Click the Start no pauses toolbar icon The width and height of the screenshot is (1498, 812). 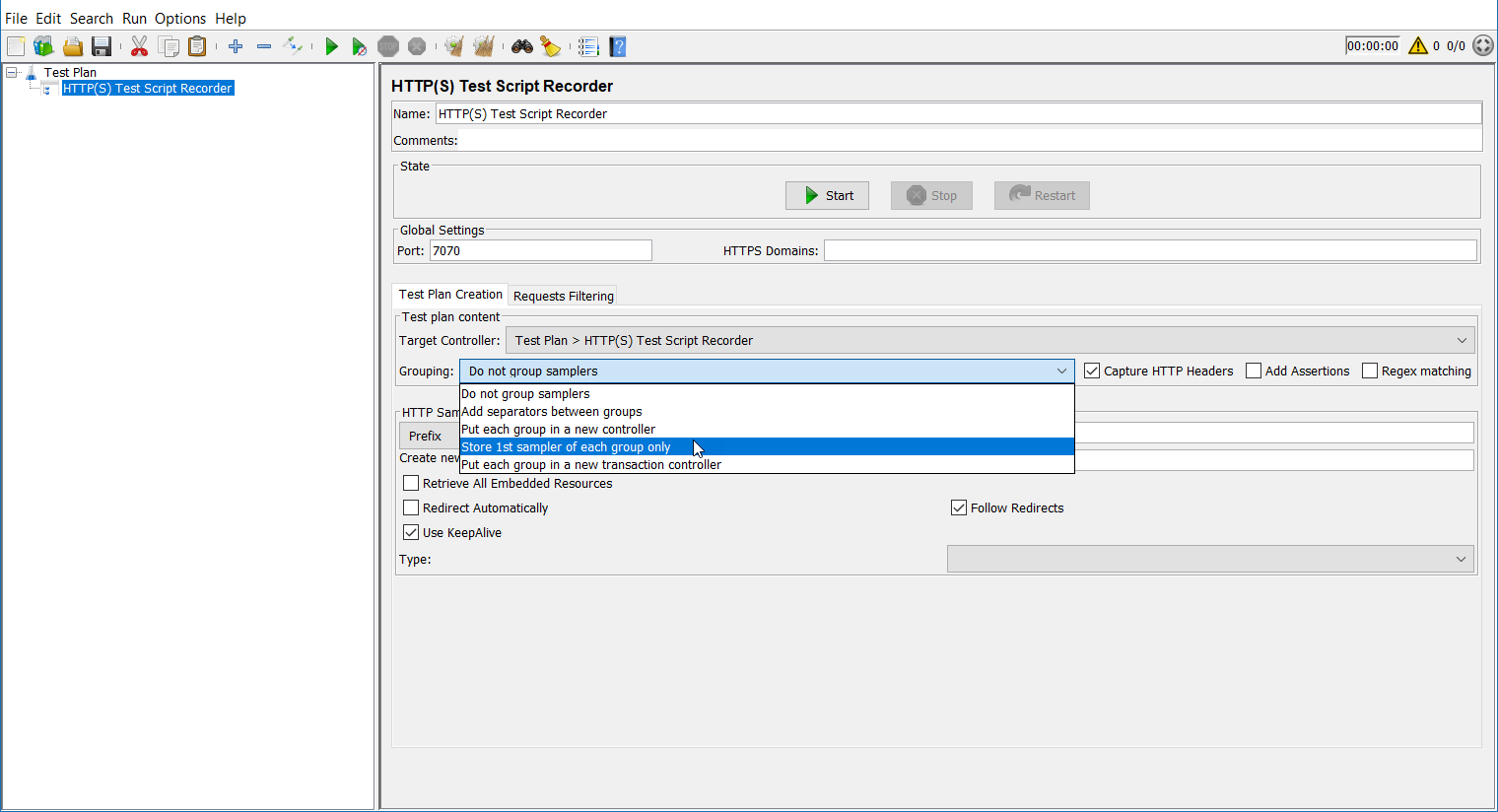coord(360,46)
